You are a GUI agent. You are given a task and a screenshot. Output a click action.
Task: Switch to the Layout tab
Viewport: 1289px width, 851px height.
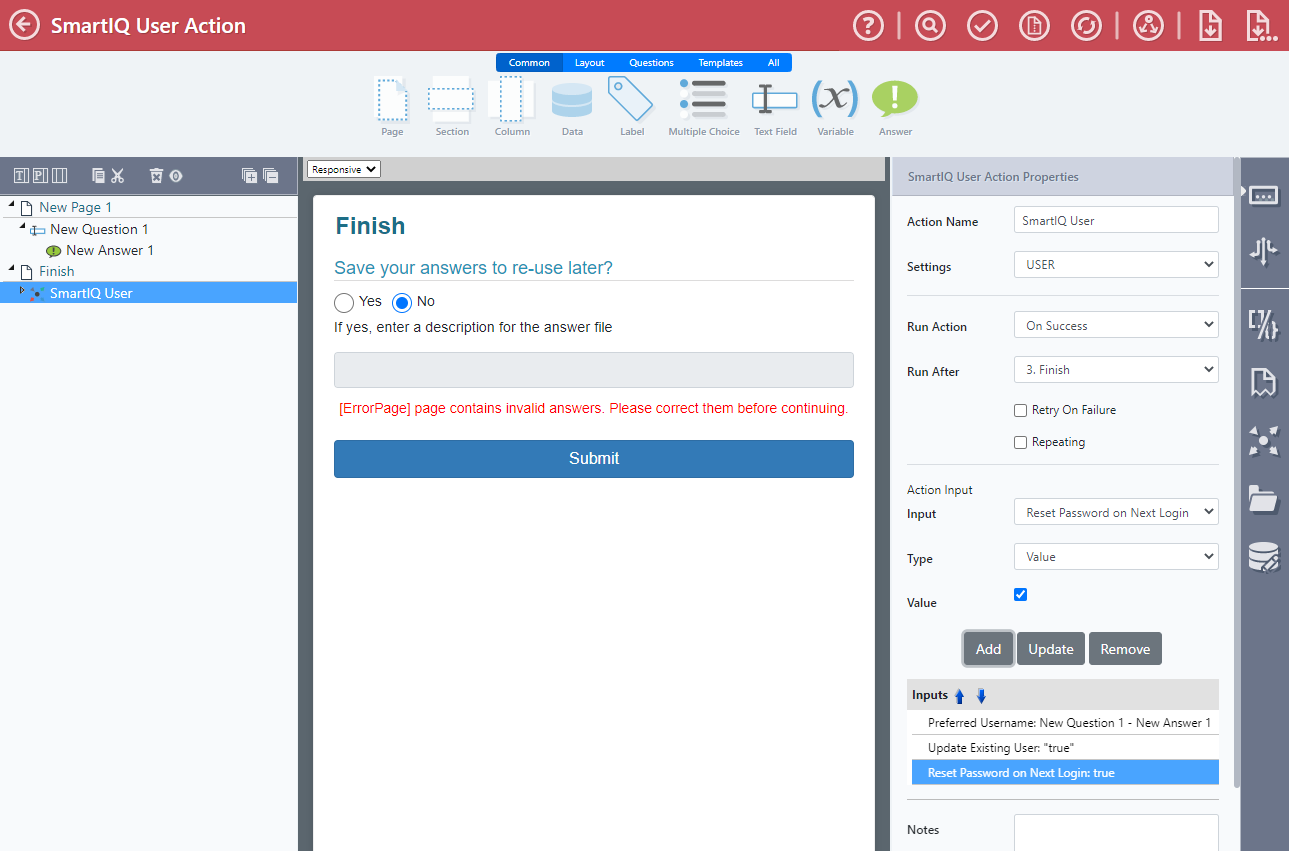click(589, 63)
